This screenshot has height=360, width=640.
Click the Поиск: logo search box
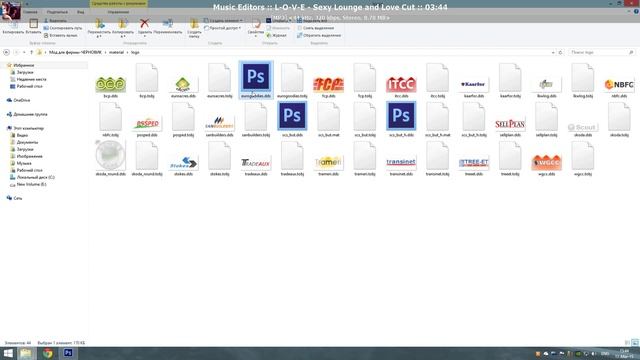tap(602, 52)
